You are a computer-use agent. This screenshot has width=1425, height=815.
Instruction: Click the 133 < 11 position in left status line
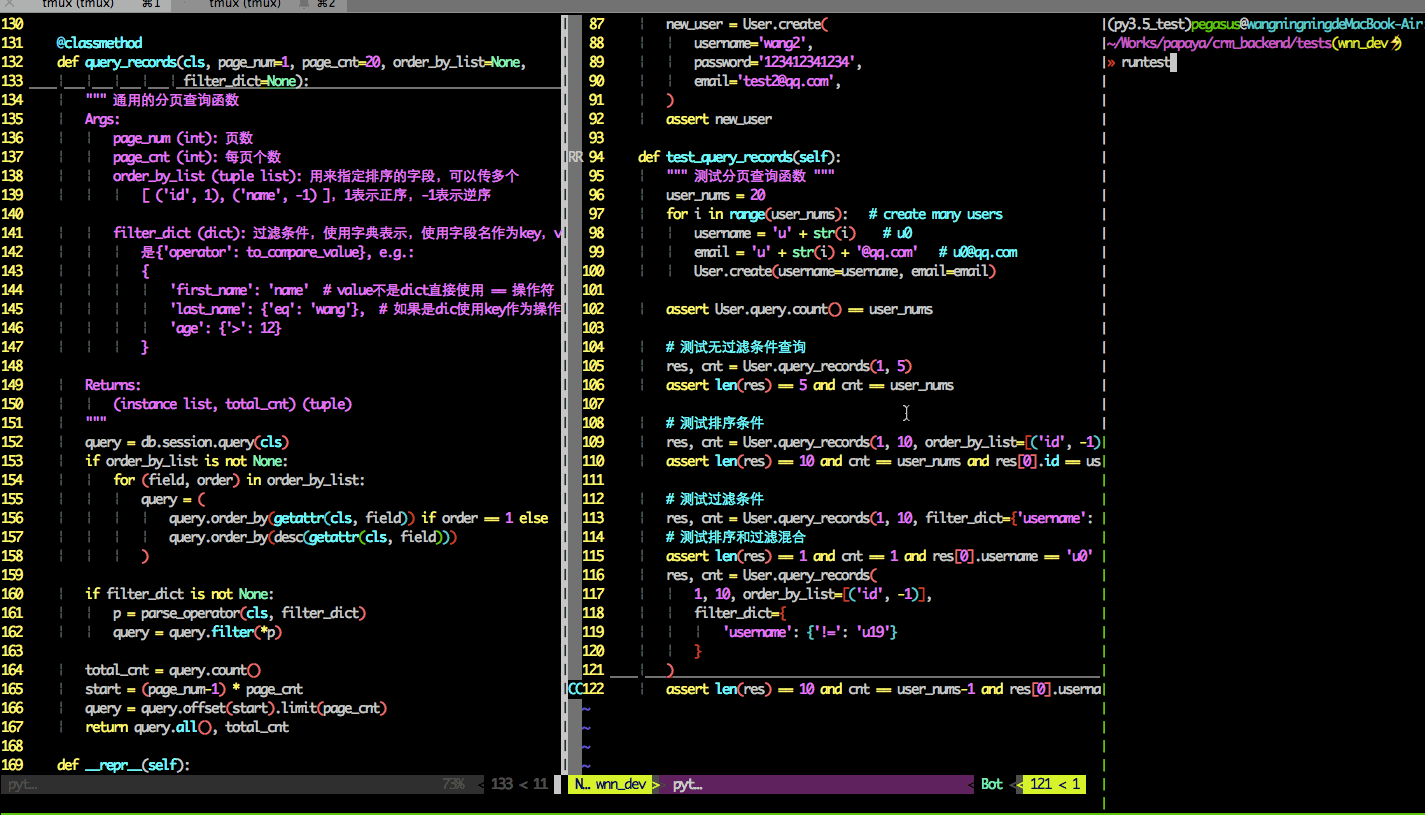pos(519,785)
